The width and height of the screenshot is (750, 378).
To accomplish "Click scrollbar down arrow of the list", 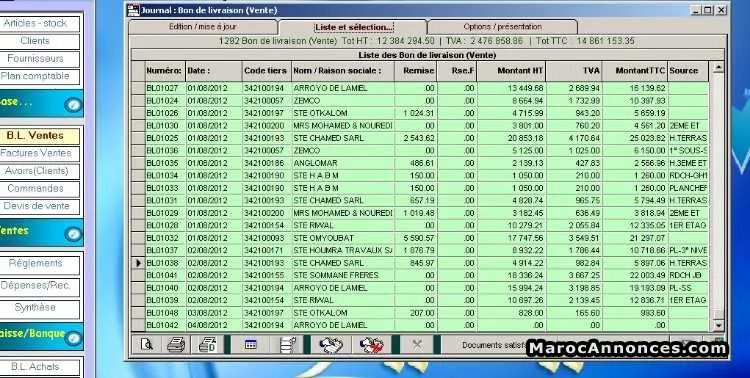I will tap(718, 325).
